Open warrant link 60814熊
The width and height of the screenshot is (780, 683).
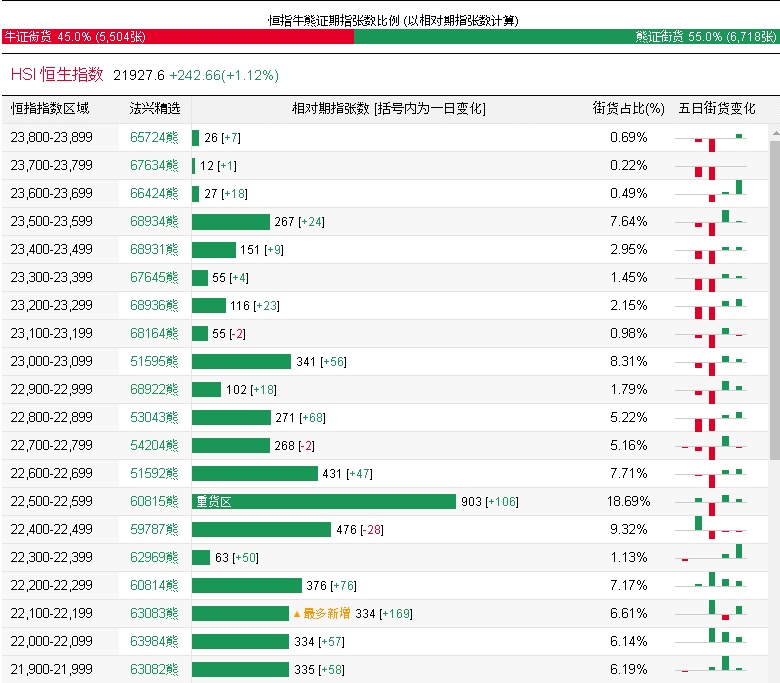tap(154, 585)
